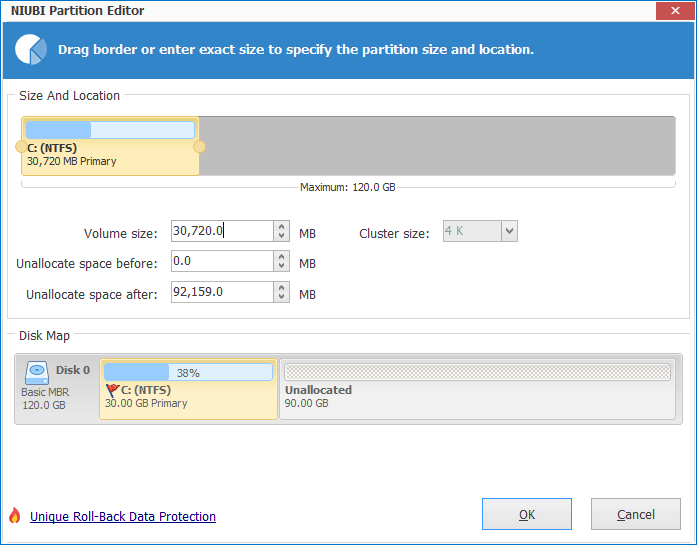
Task: Focus the Unallocate space after field
Action: pos(222,292)
